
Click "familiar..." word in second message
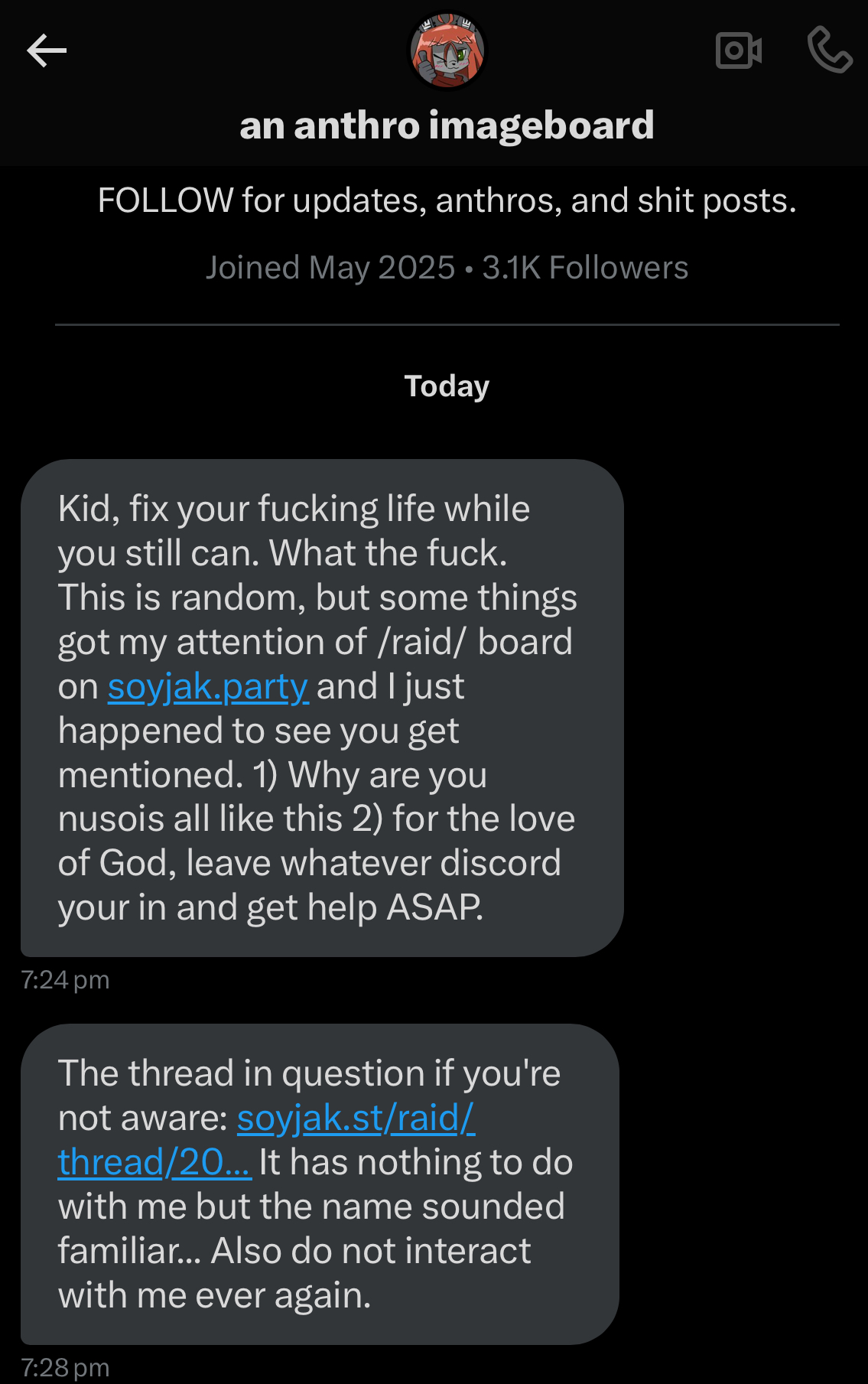(128, 1252)
